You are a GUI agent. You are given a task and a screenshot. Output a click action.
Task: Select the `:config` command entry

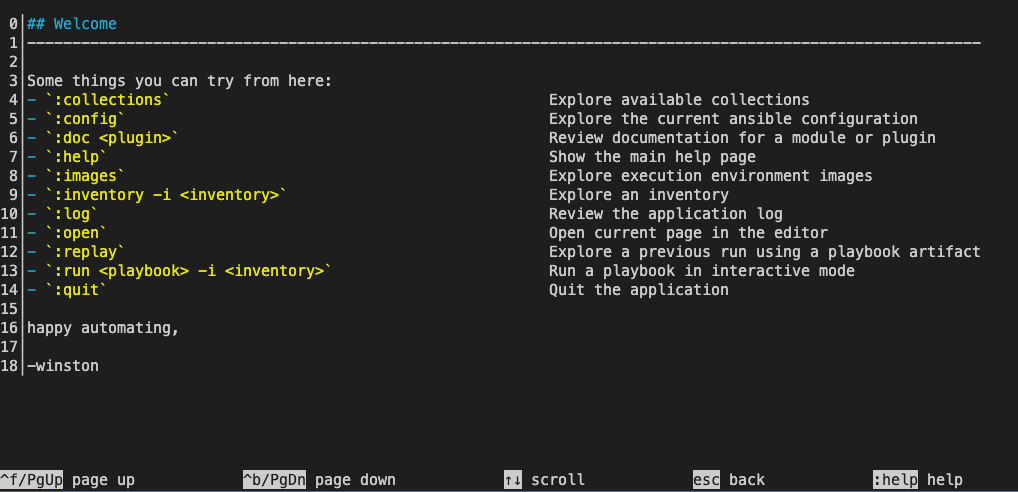coord(85,119)
